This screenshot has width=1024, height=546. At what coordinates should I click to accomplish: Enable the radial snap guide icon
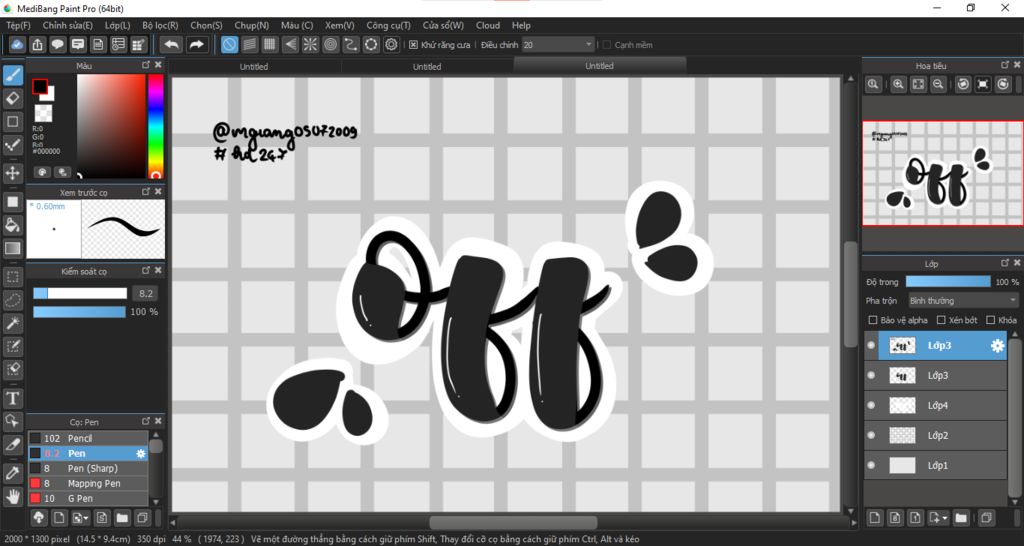[x=310, y=44]
